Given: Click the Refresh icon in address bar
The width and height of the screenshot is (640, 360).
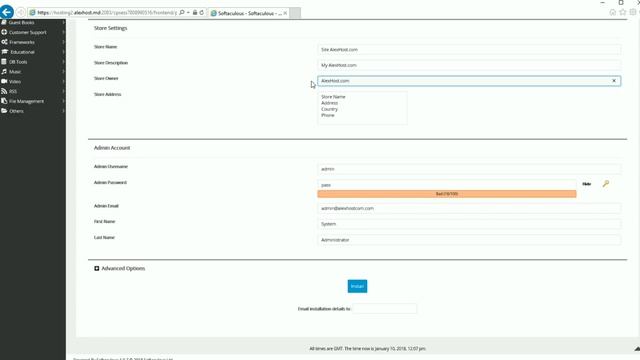Looking at the screenshot, I should [x=202, y=13].
